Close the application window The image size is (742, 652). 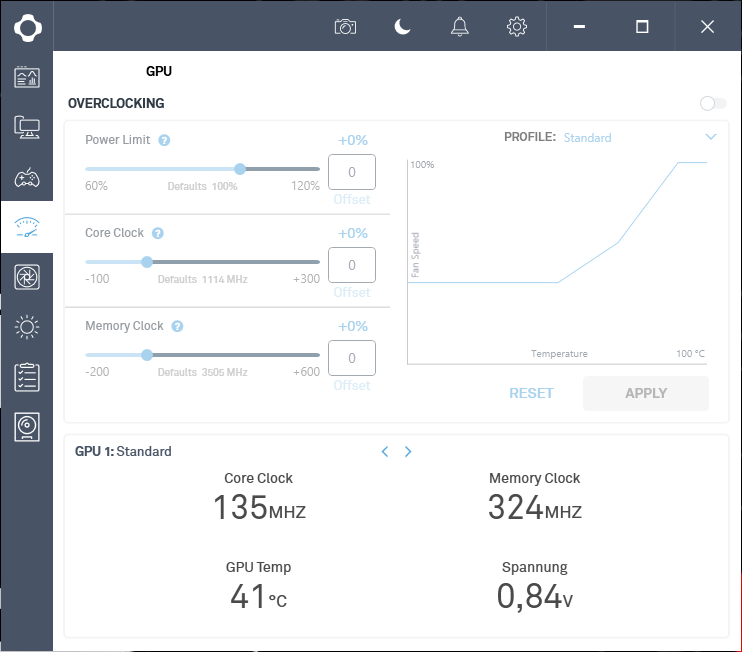(x=707, y=26)
